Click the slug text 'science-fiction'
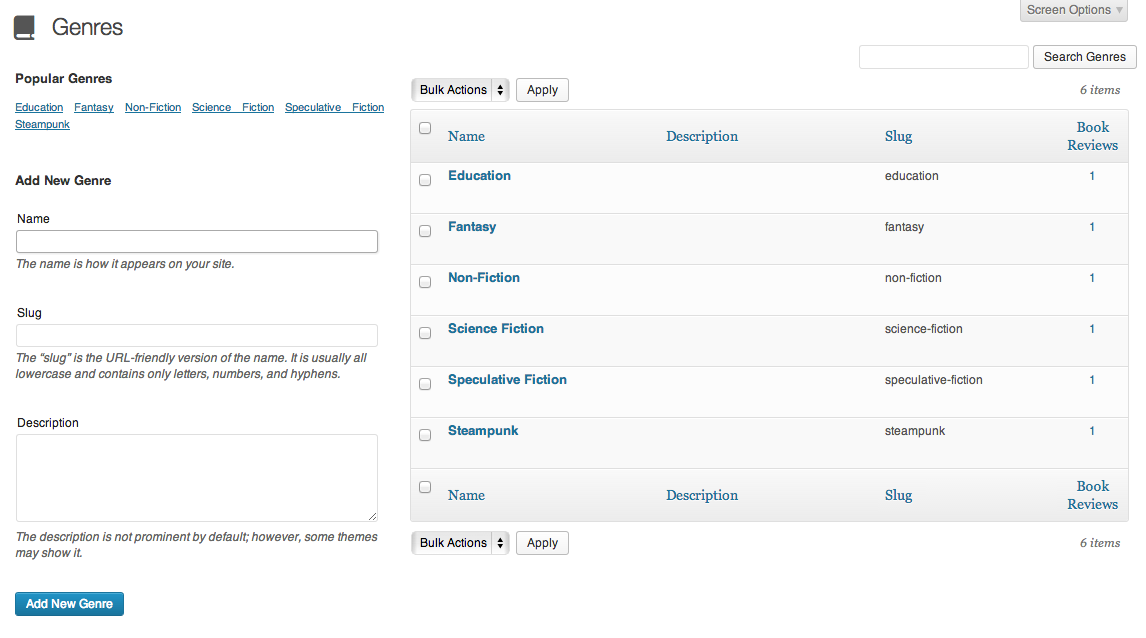This screenshot has height=638, width=1146. tap(923, 330)
